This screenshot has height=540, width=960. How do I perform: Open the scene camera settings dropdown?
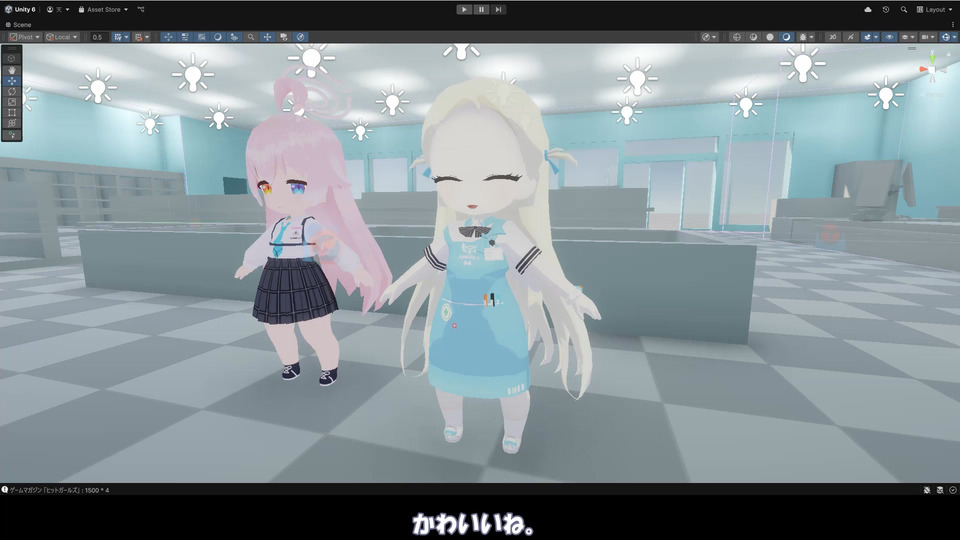(x=928, y=37)
